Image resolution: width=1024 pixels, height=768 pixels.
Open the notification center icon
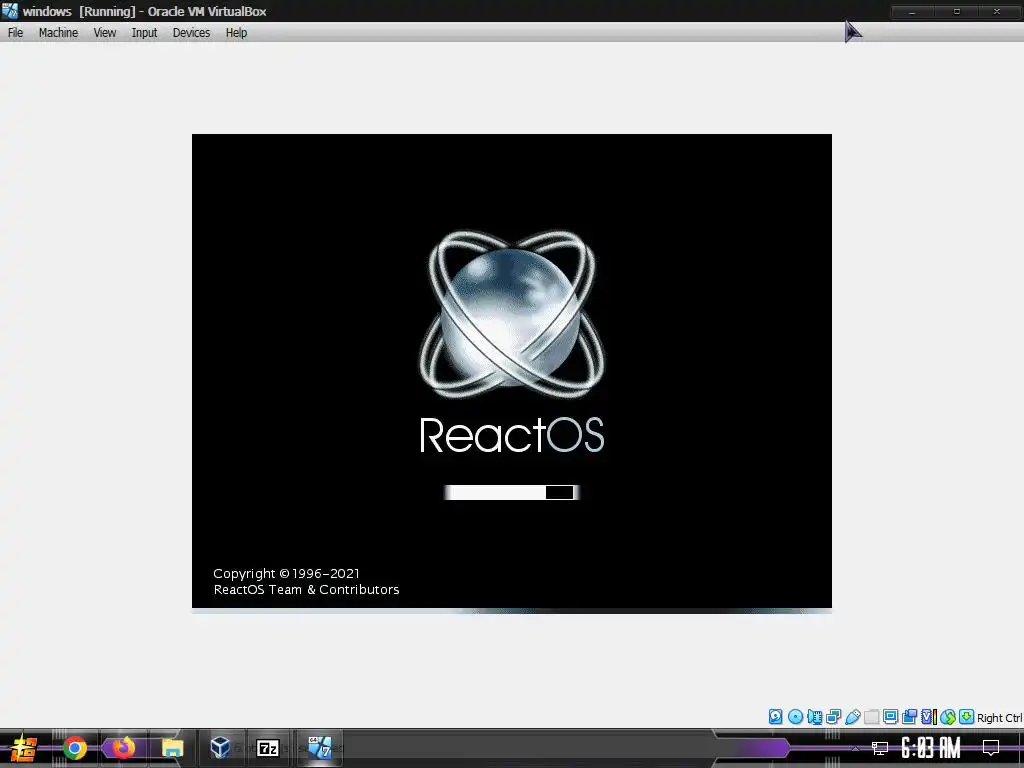pos(991,748)
